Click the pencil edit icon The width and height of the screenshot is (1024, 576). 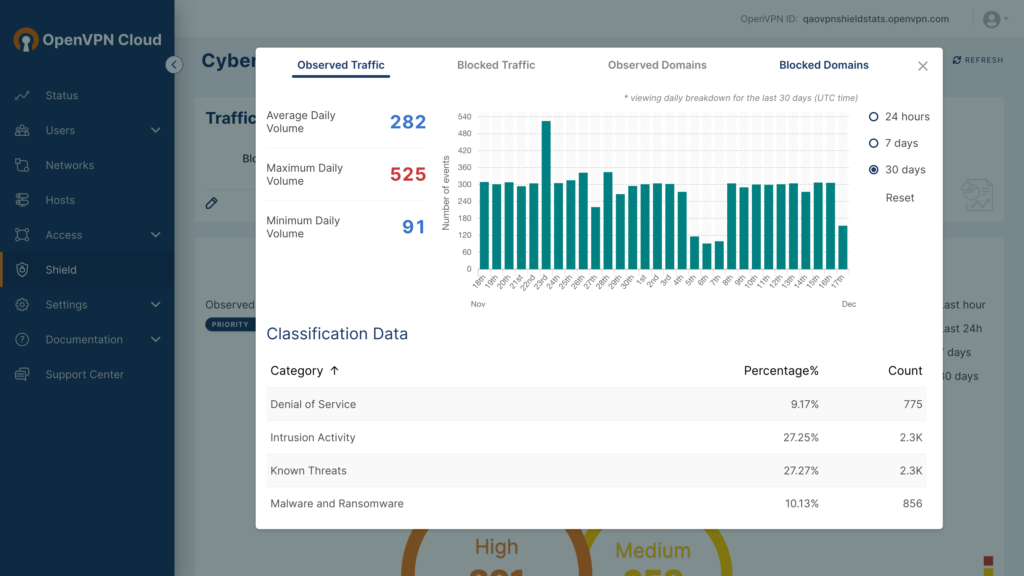click(212, 203)
